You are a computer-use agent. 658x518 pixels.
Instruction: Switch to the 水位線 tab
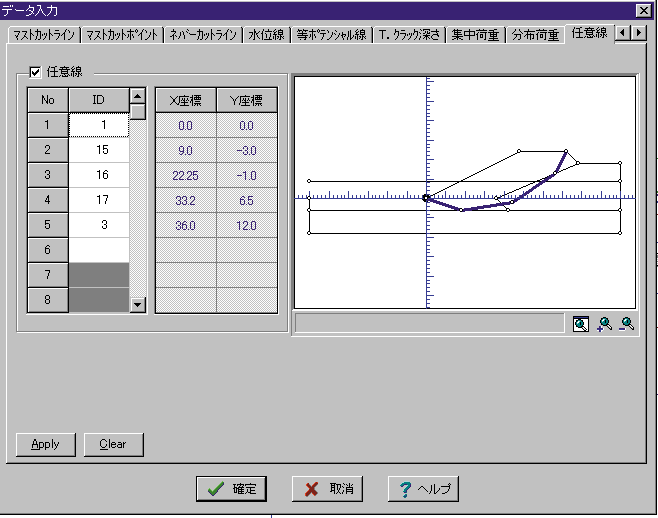pos(267,34)
